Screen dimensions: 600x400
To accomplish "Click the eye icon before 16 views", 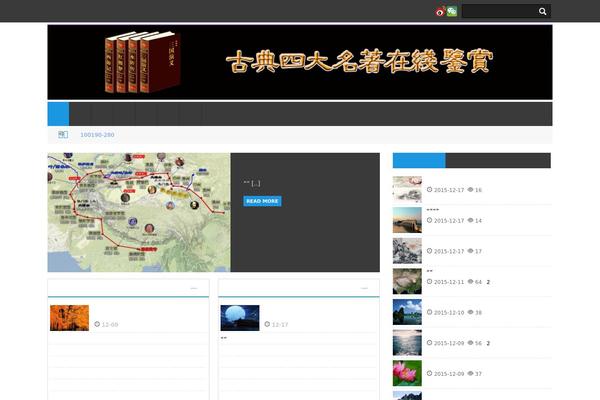I will point(470,189).
